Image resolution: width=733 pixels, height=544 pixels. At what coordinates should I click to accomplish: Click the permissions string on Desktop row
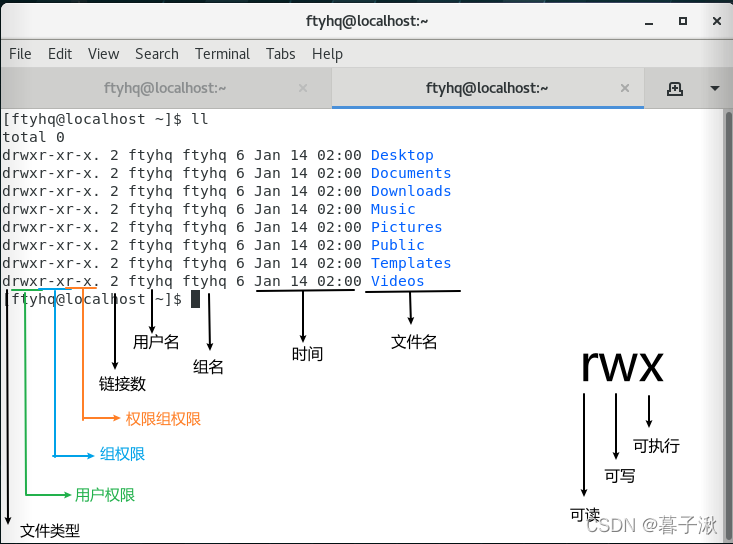click(51, 155)
